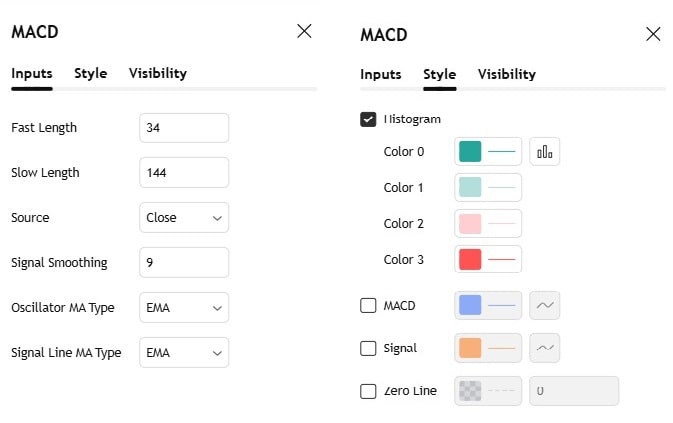This screenshot has width=673, height=423.
Task: Change Color 3 red swatch
Action: tap(470, 260)
